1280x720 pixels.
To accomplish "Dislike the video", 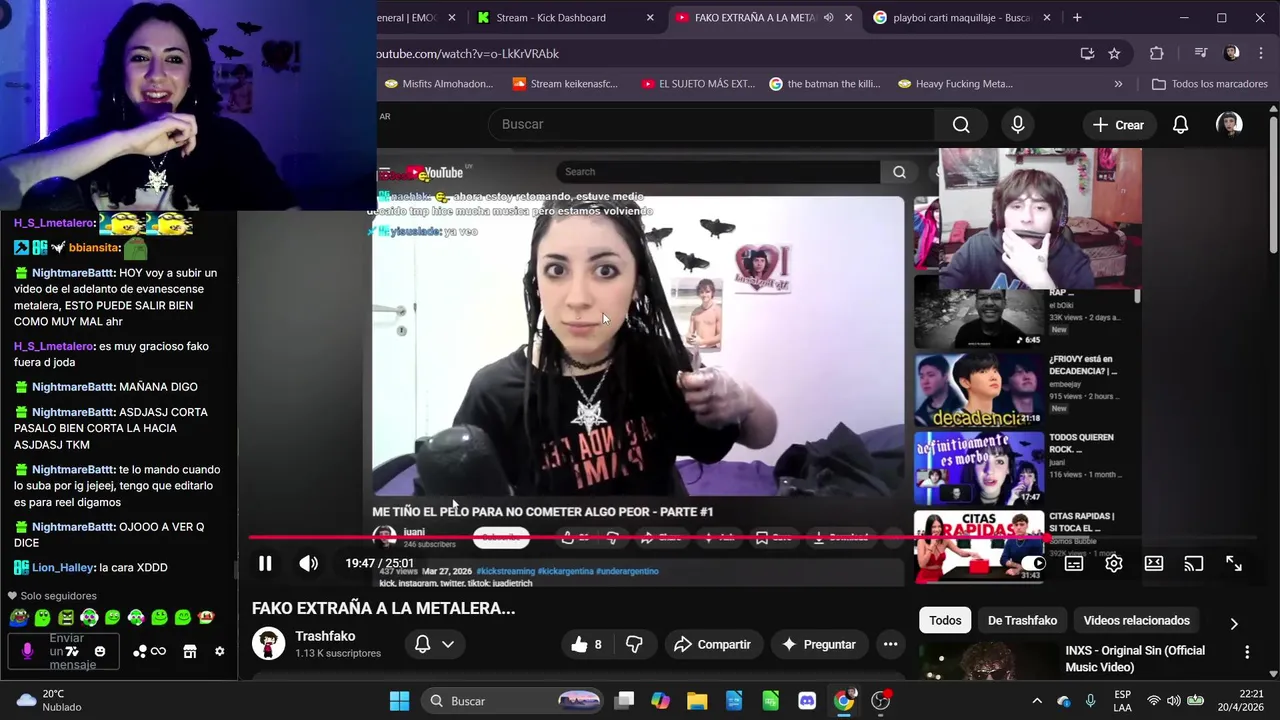I will (634, 645).
